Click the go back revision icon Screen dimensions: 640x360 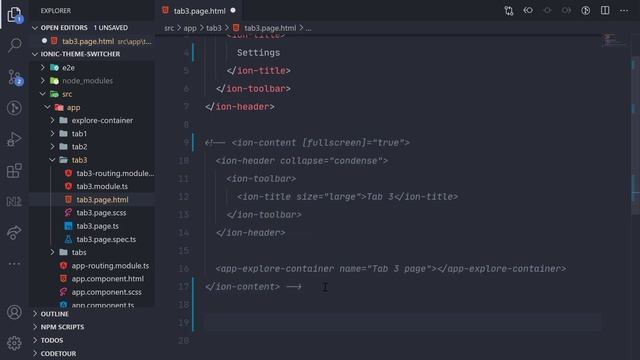(x=528, y=11)
